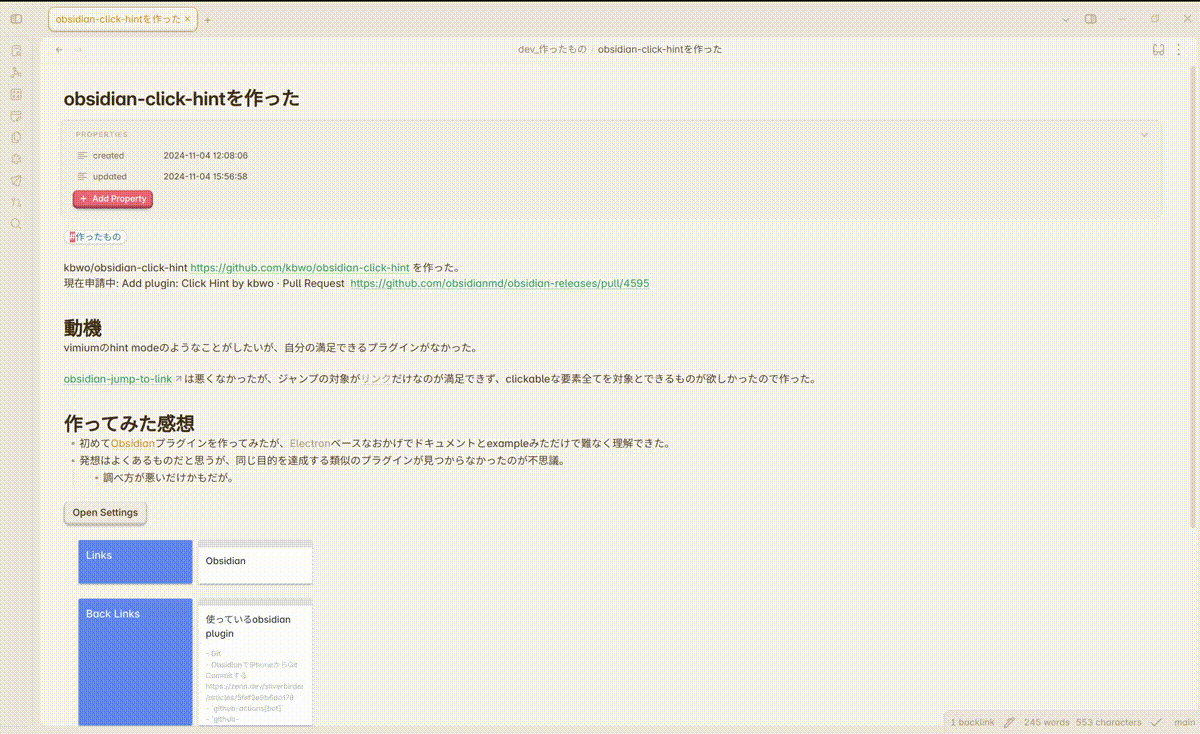Follow the obsidian-jump-to-link external link
This screenshot has width=1200, height=734.
tap(115, 379)
